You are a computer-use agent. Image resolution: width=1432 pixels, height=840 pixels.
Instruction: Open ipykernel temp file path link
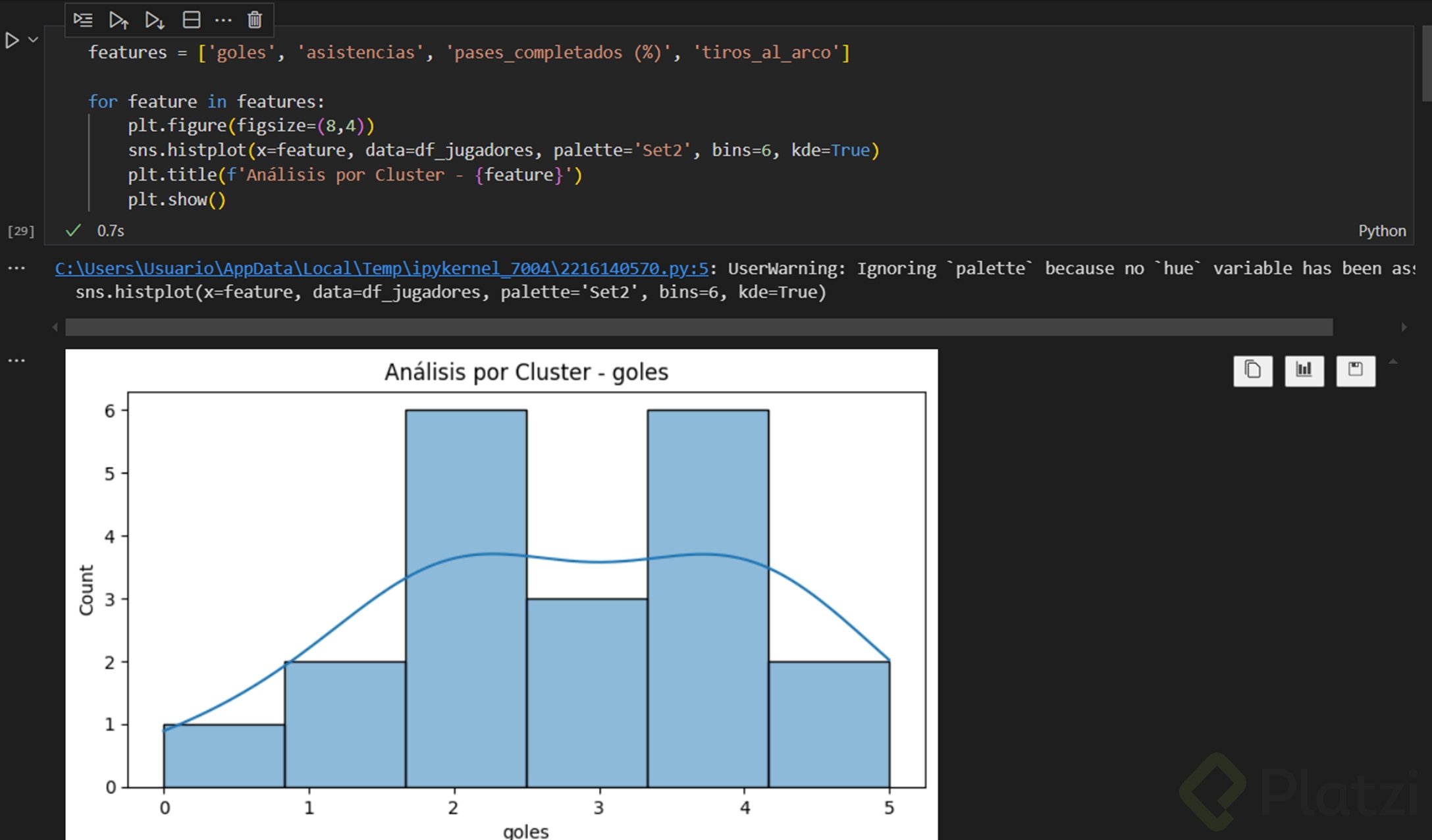click(381, 268)
